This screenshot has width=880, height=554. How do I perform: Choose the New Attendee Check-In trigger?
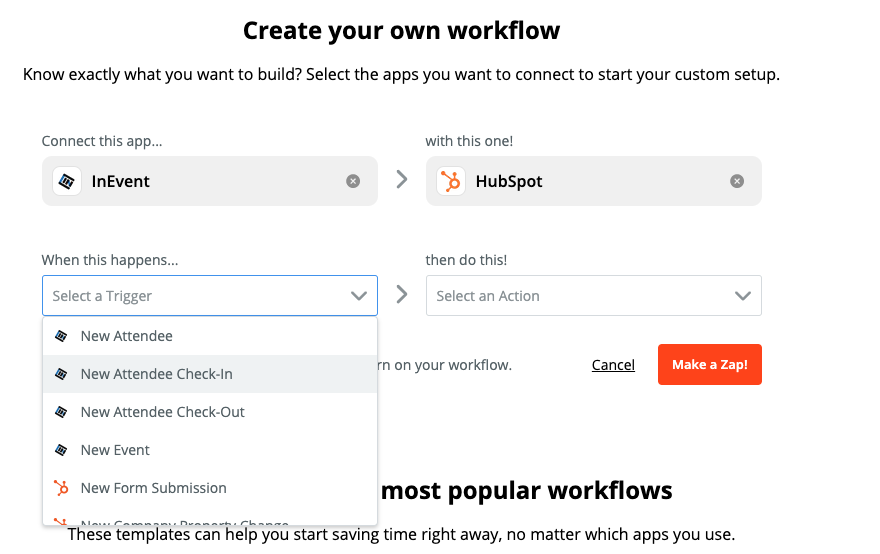(x=210, y=374)
